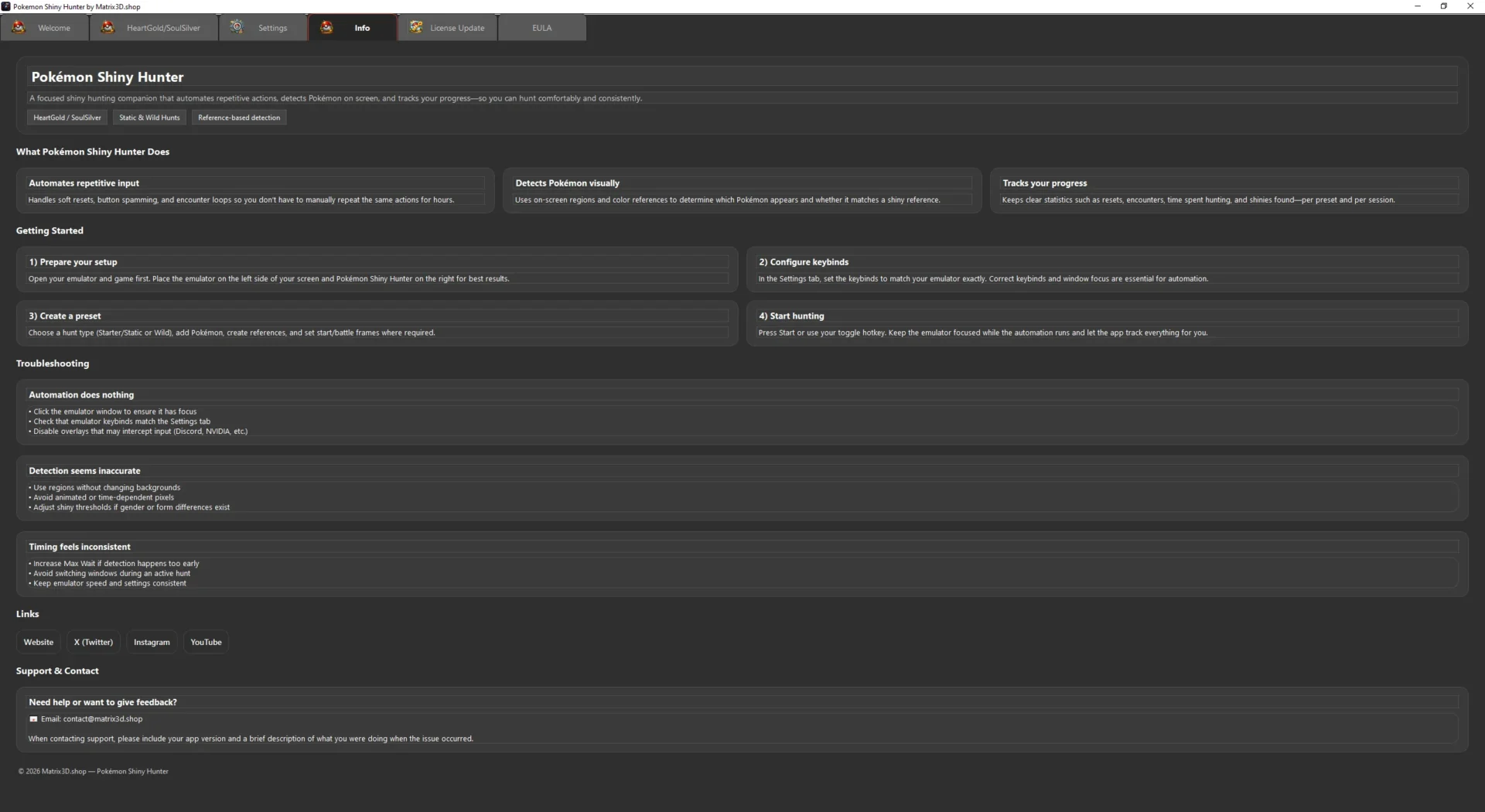Click the 'Choose a hunt type' description
1485x812 pixels.
[x=232, y=333]
